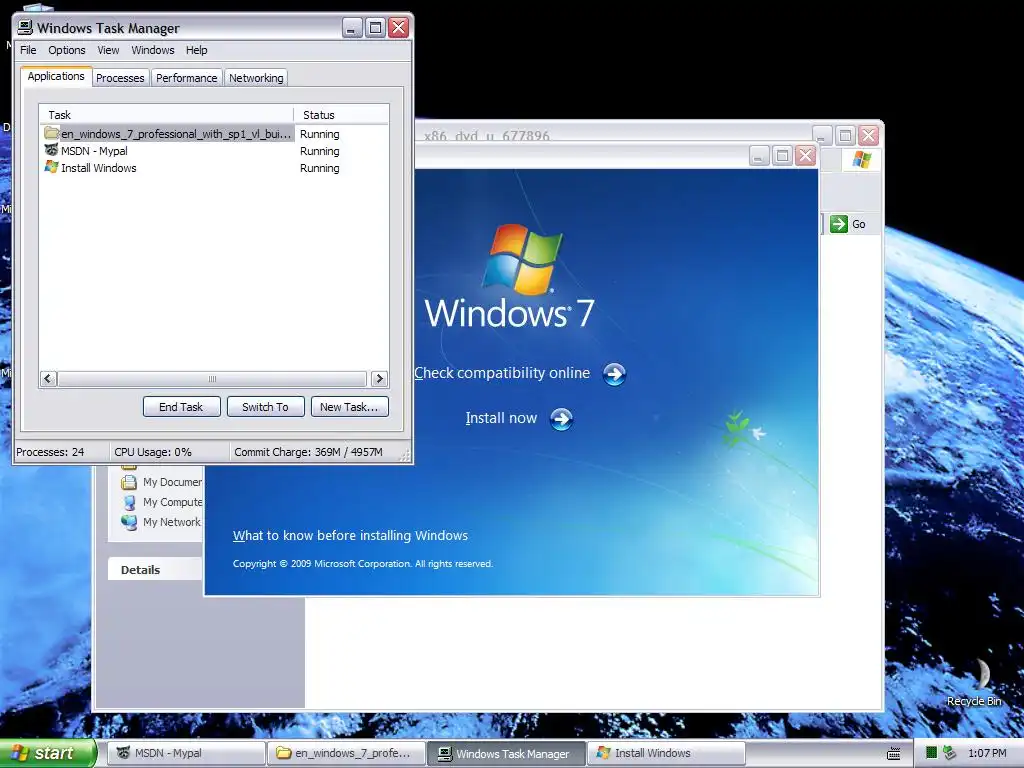The image size is (1024, 768).
Task: Maximize the Task Manager window
Action: click(376, 27)
